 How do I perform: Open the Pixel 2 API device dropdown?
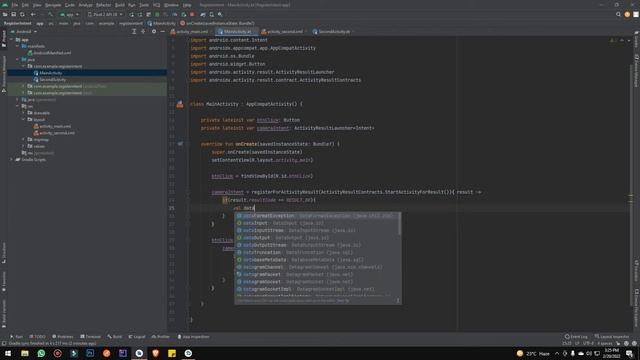tap(105, 14)
